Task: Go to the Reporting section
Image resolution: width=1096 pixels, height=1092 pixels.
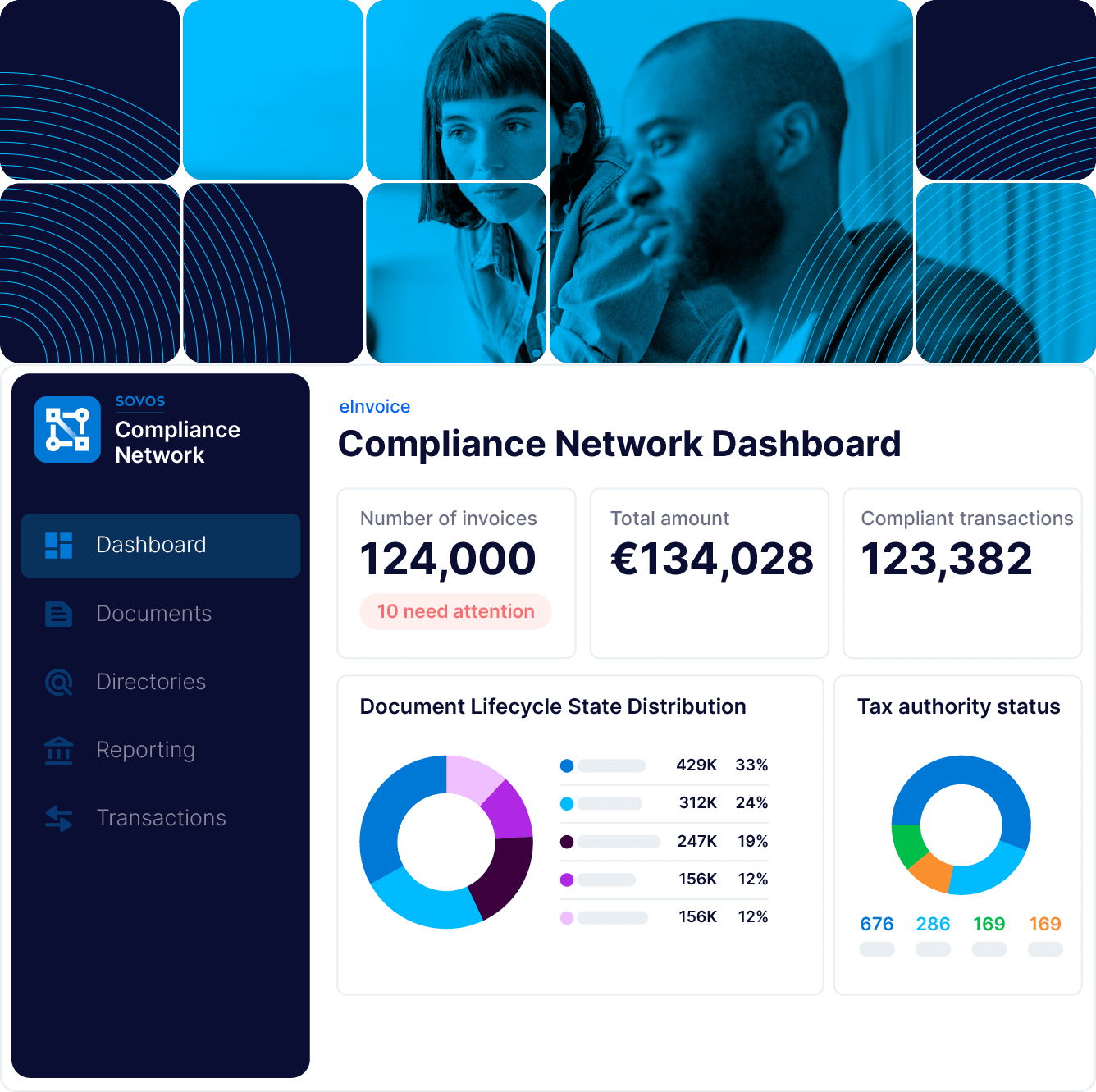Action: pyautogui.click(x=145, y=750)
